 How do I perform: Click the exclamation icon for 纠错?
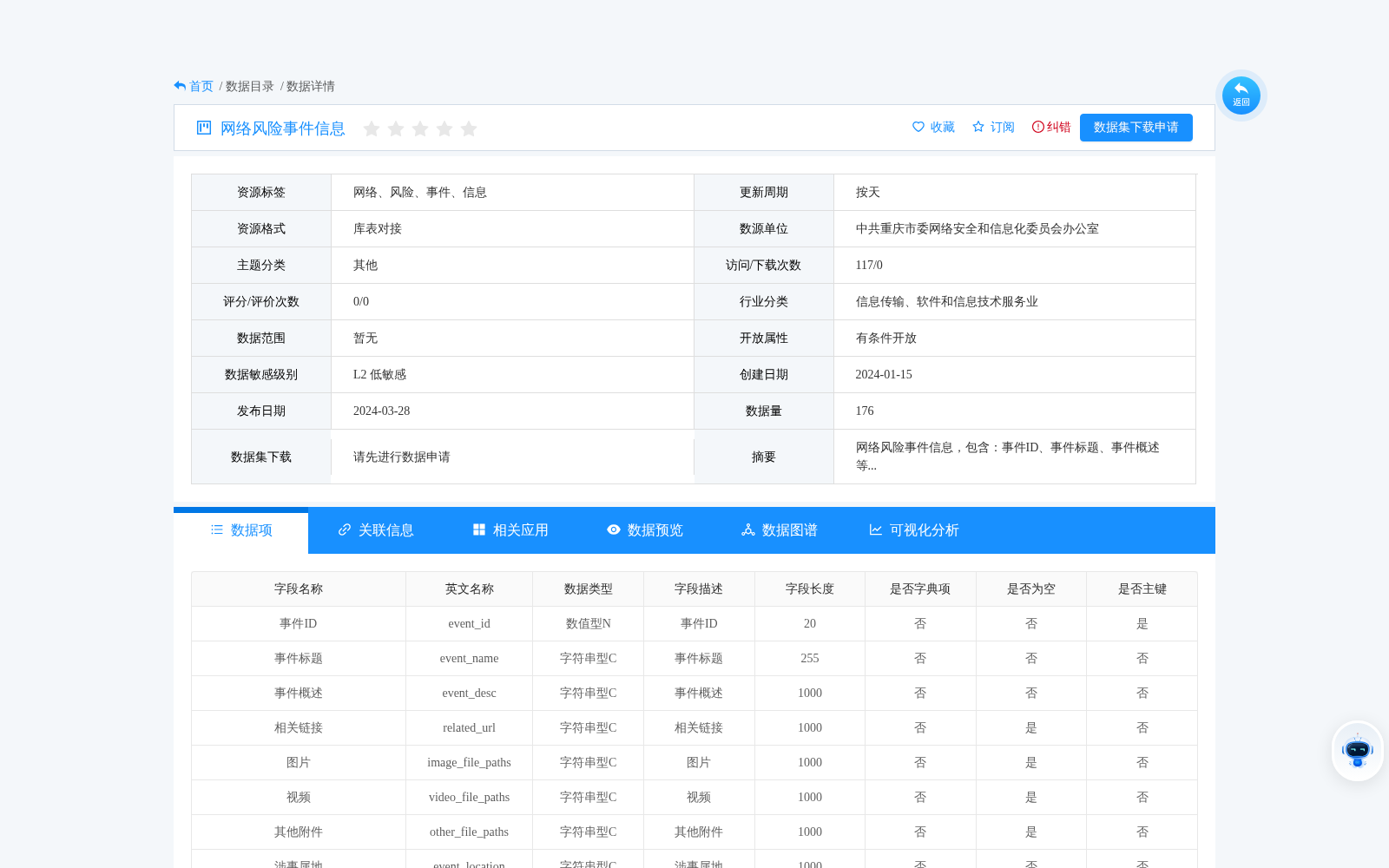[x=1037, y=127]
